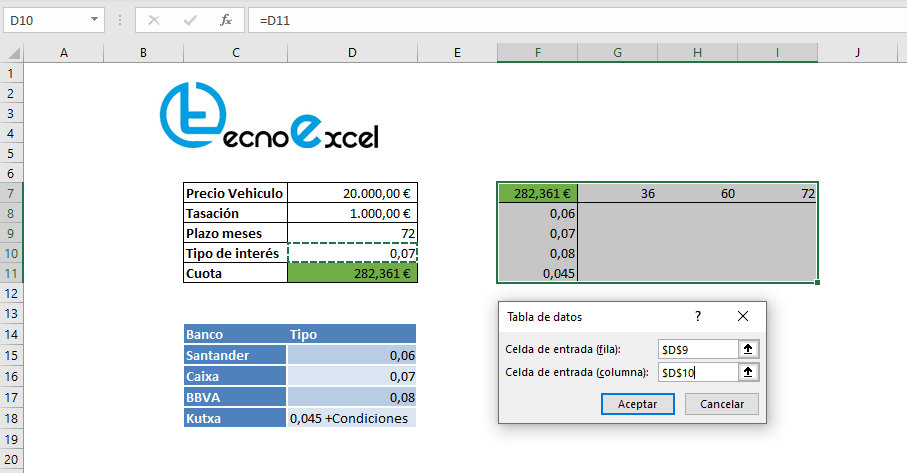Click the Cuota label cell
Image resolution: width=907 pixels, height=473 pixels.
(235, 274)
